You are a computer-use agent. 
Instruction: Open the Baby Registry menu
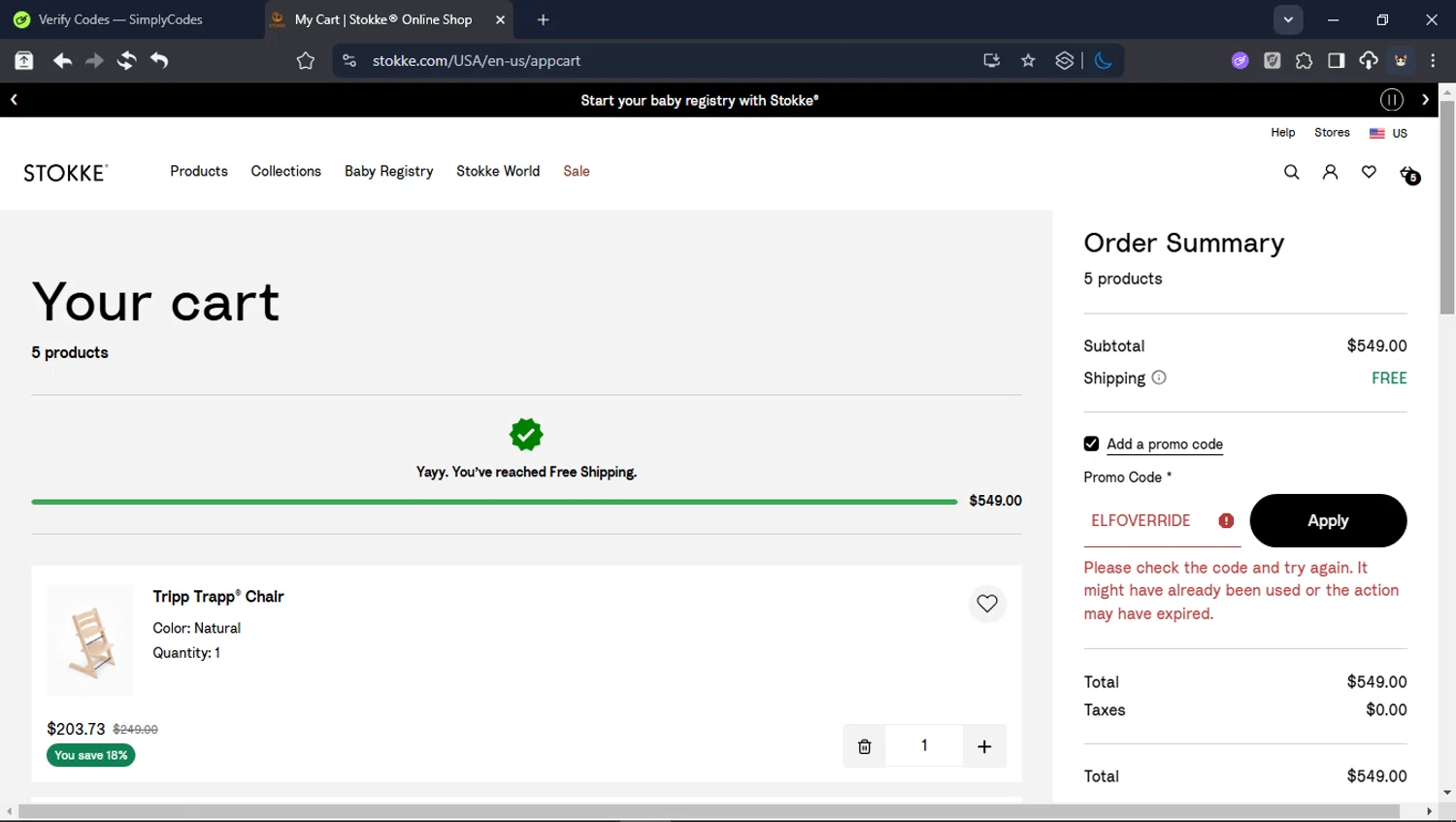(388, 172)
